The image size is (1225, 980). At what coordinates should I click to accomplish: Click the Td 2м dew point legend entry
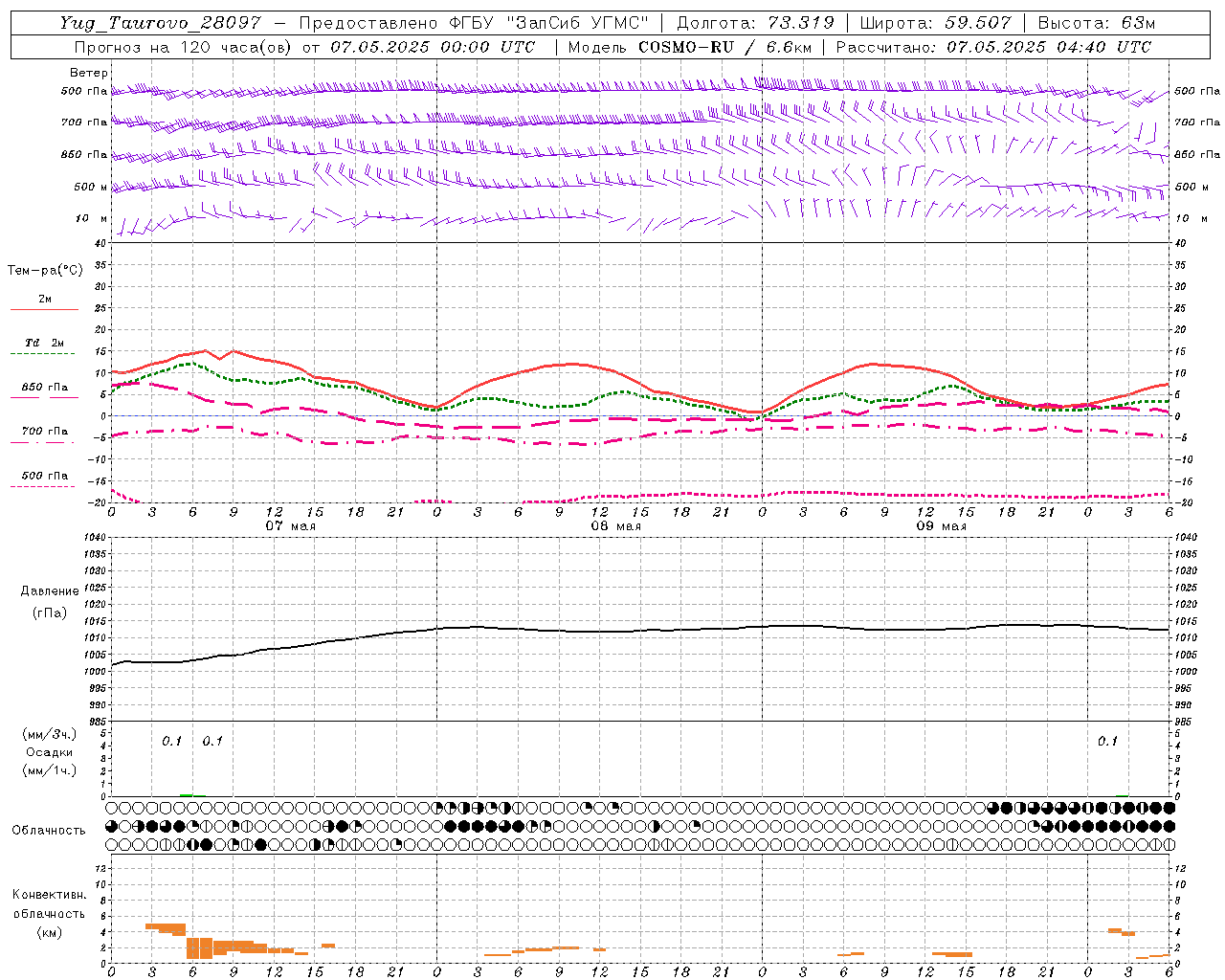[x=45, y=343]
